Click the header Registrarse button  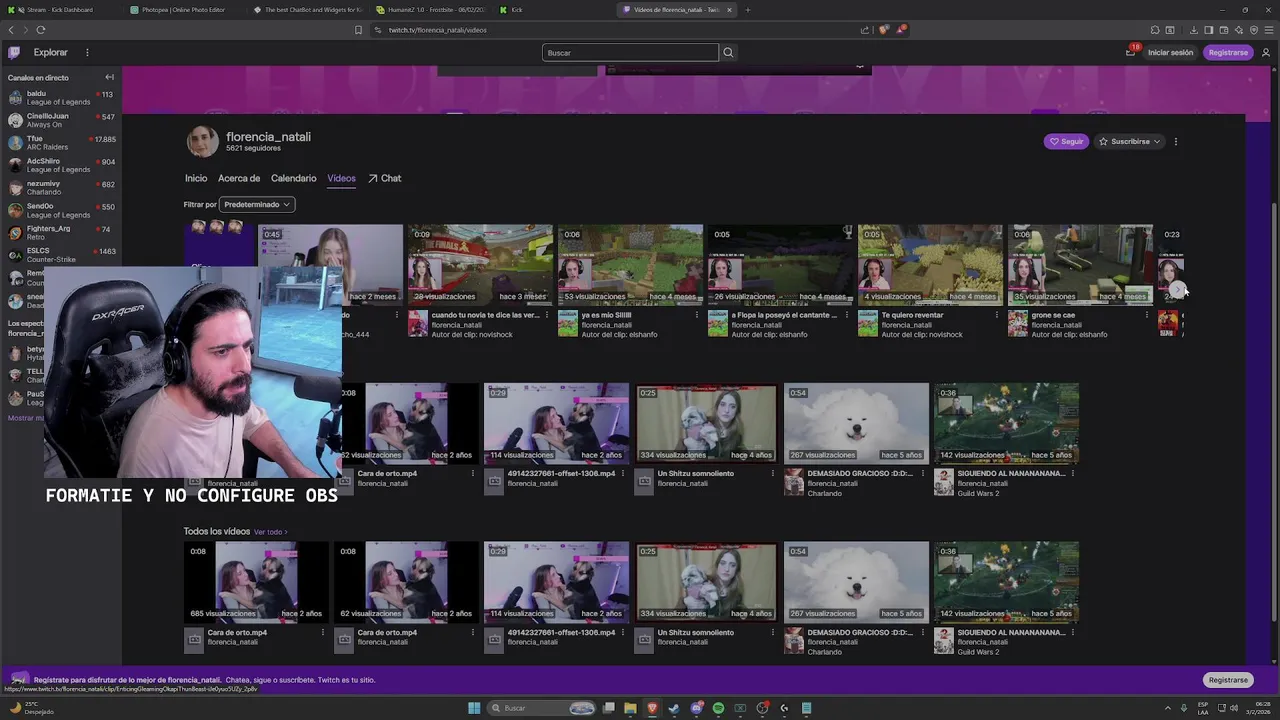click(1228, 52)
